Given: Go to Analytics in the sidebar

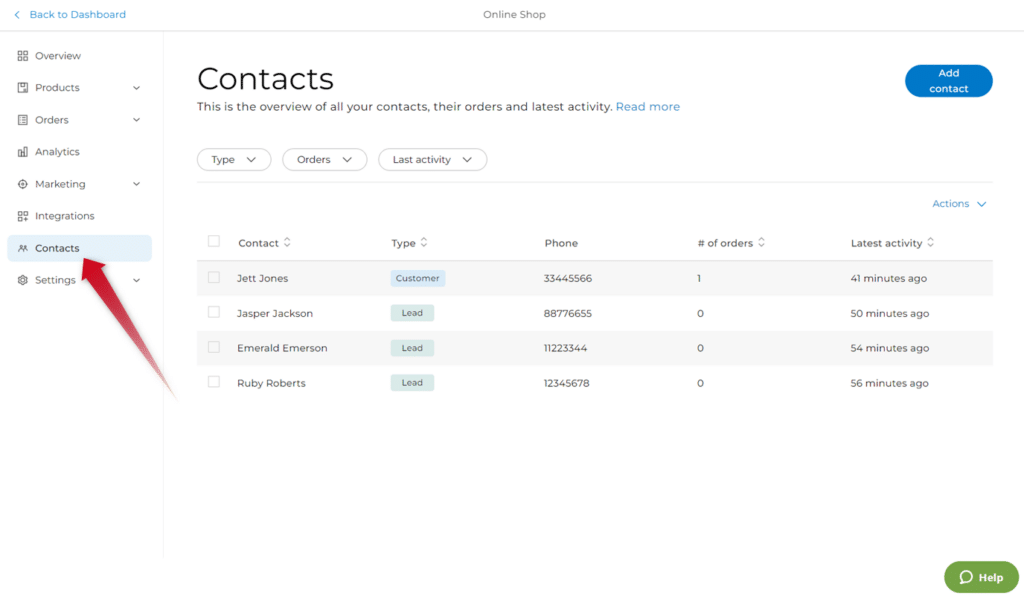Looking at the screenshot, I should [x=57, y=152].
